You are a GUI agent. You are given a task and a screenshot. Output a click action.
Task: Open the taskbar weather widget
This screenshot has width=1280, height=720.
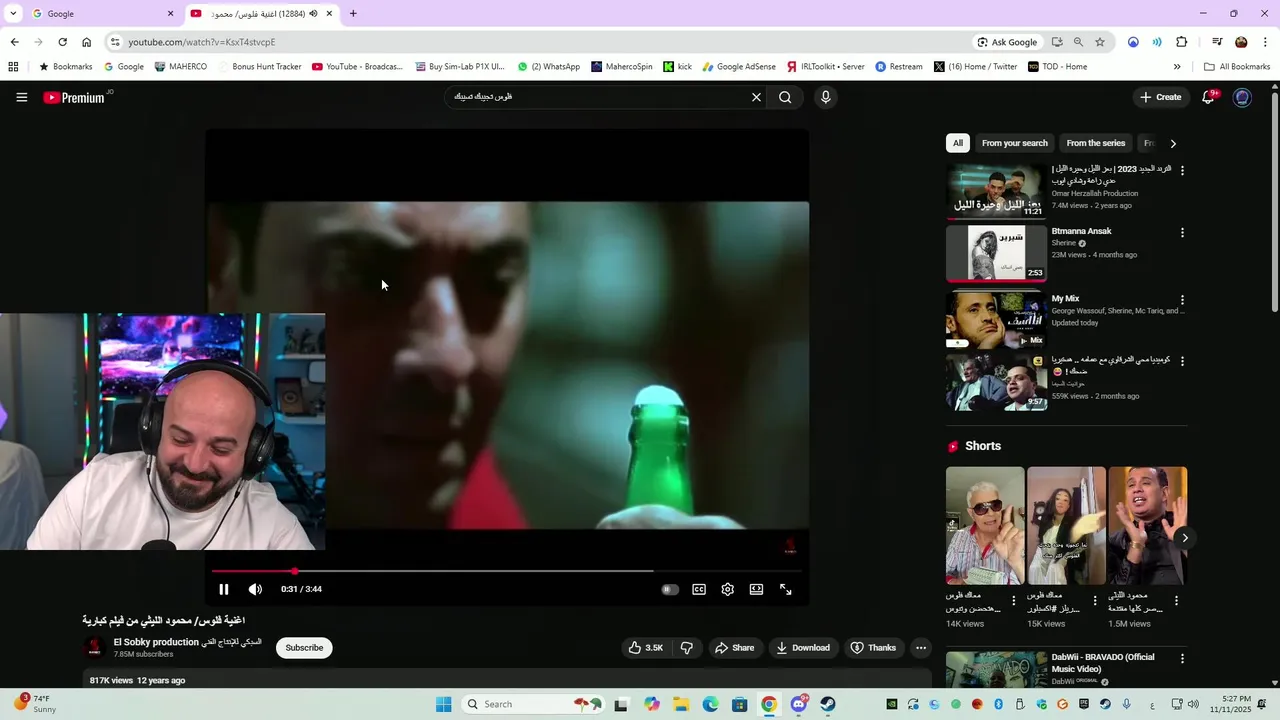click(x=36, y=704)
